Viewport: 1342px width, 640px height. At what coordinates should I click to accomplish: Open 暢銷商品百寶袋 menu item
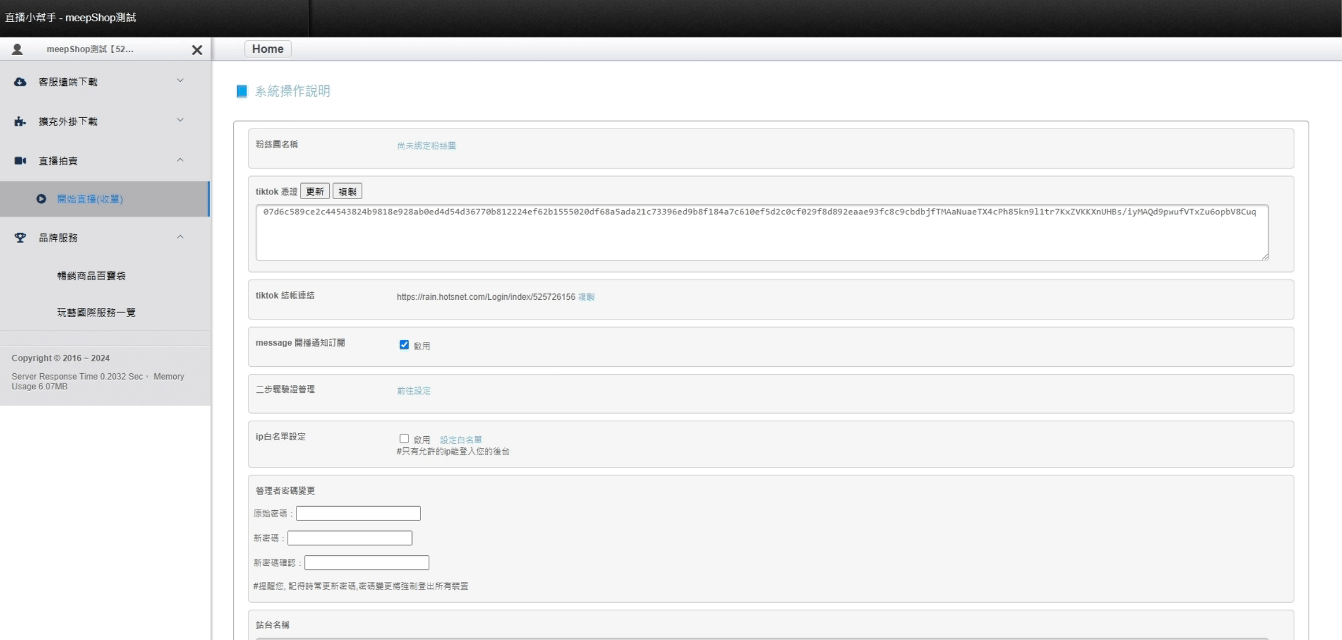point(91,276)
